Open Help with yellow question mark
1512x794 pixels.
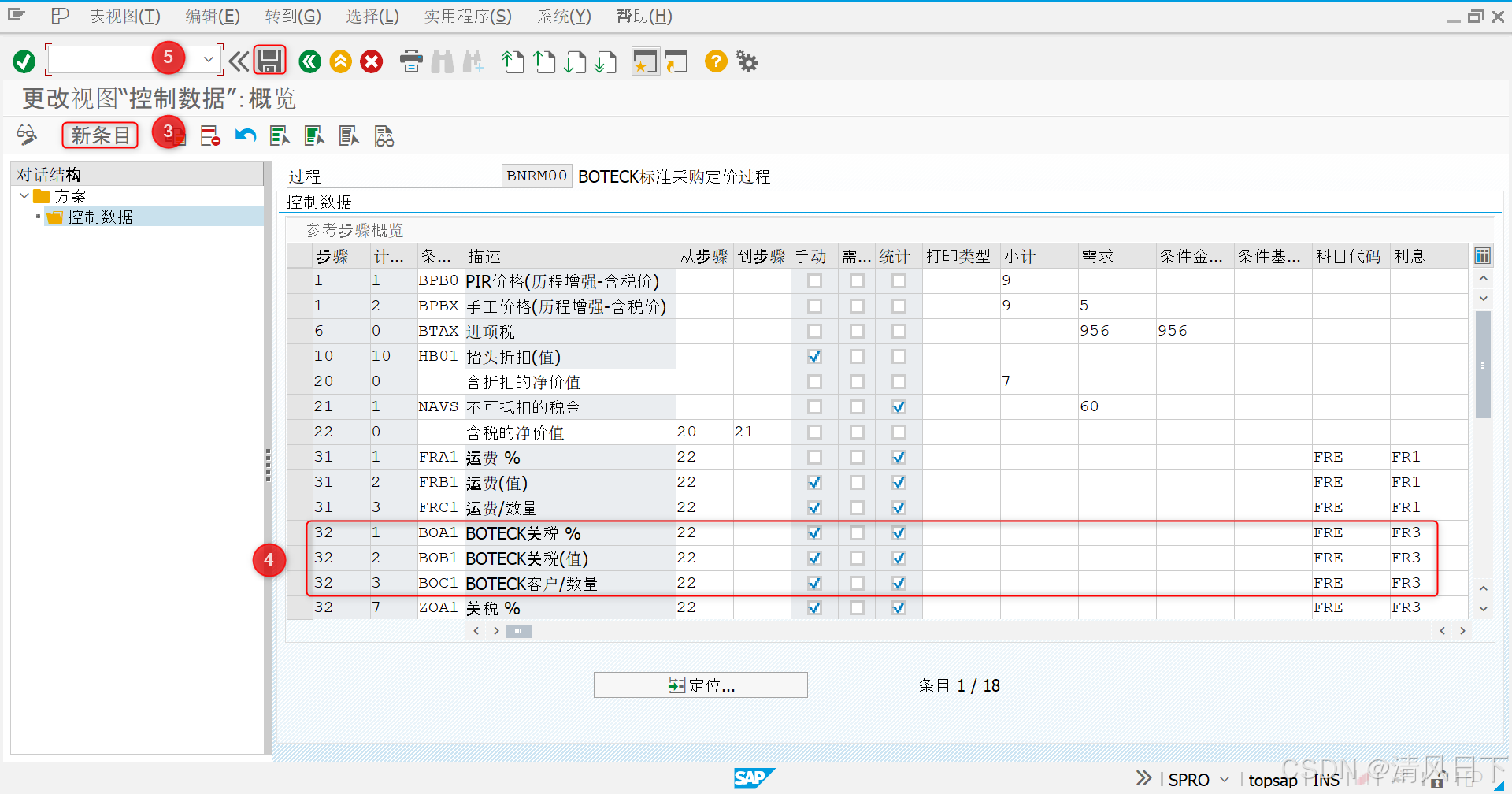point(716,61)
